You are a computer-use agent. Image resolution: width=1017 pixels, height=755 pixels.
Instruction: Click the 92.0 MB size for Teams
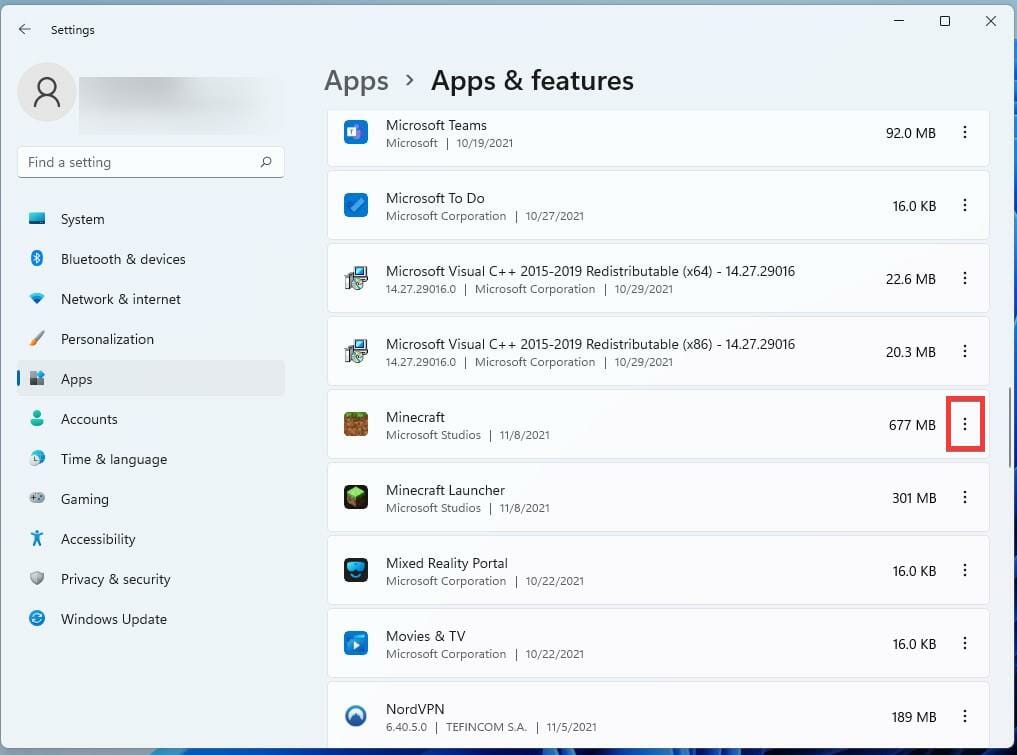click(911, 133)
